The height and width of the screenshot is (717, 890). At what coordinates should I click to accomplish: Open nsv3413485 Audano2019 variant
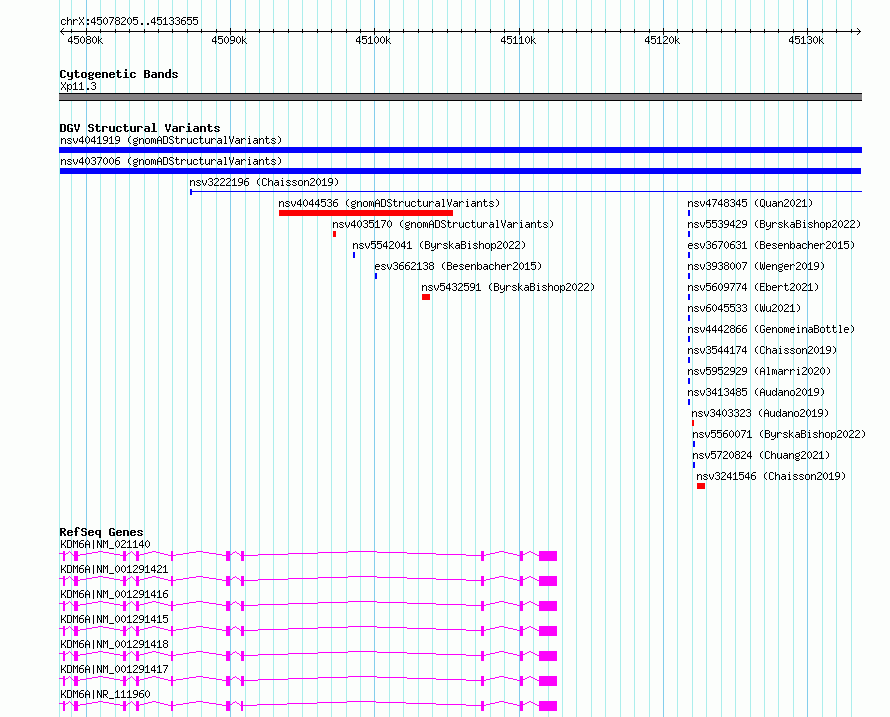point(756,392)
